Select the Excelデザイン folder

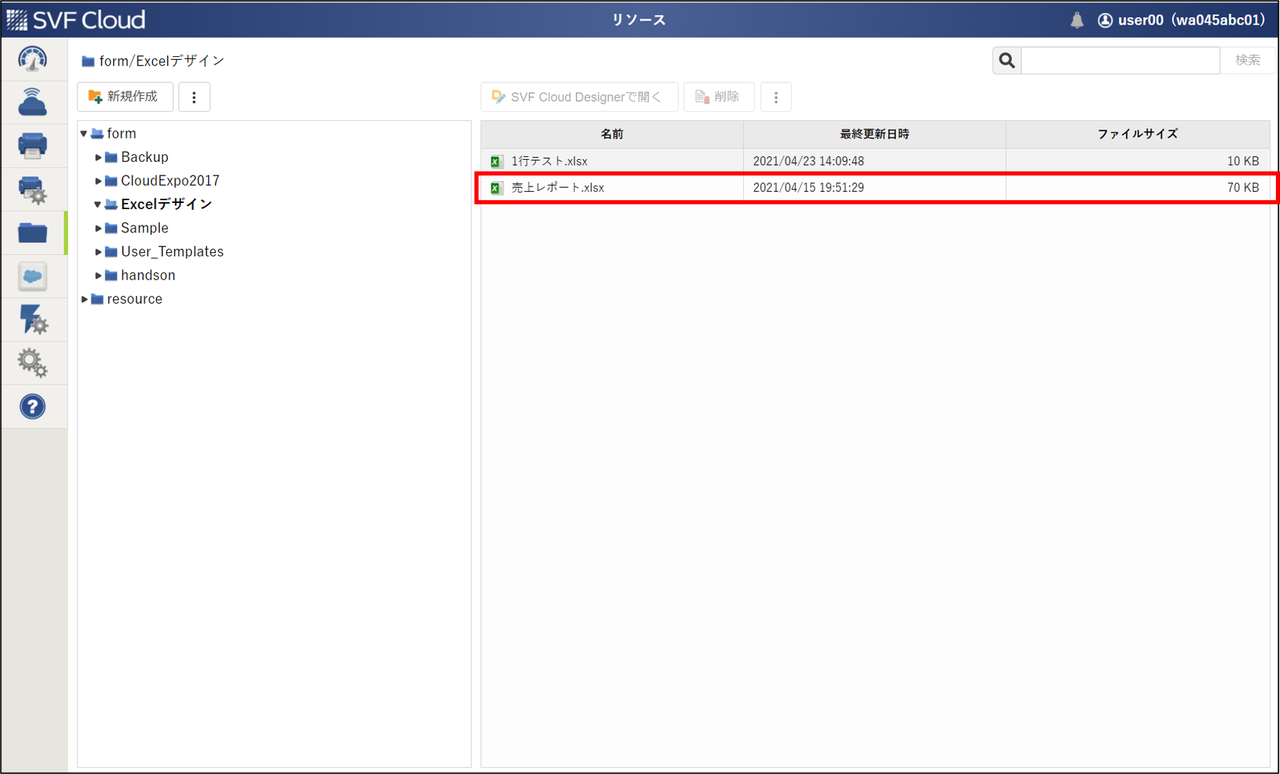(x=166, y=204)
